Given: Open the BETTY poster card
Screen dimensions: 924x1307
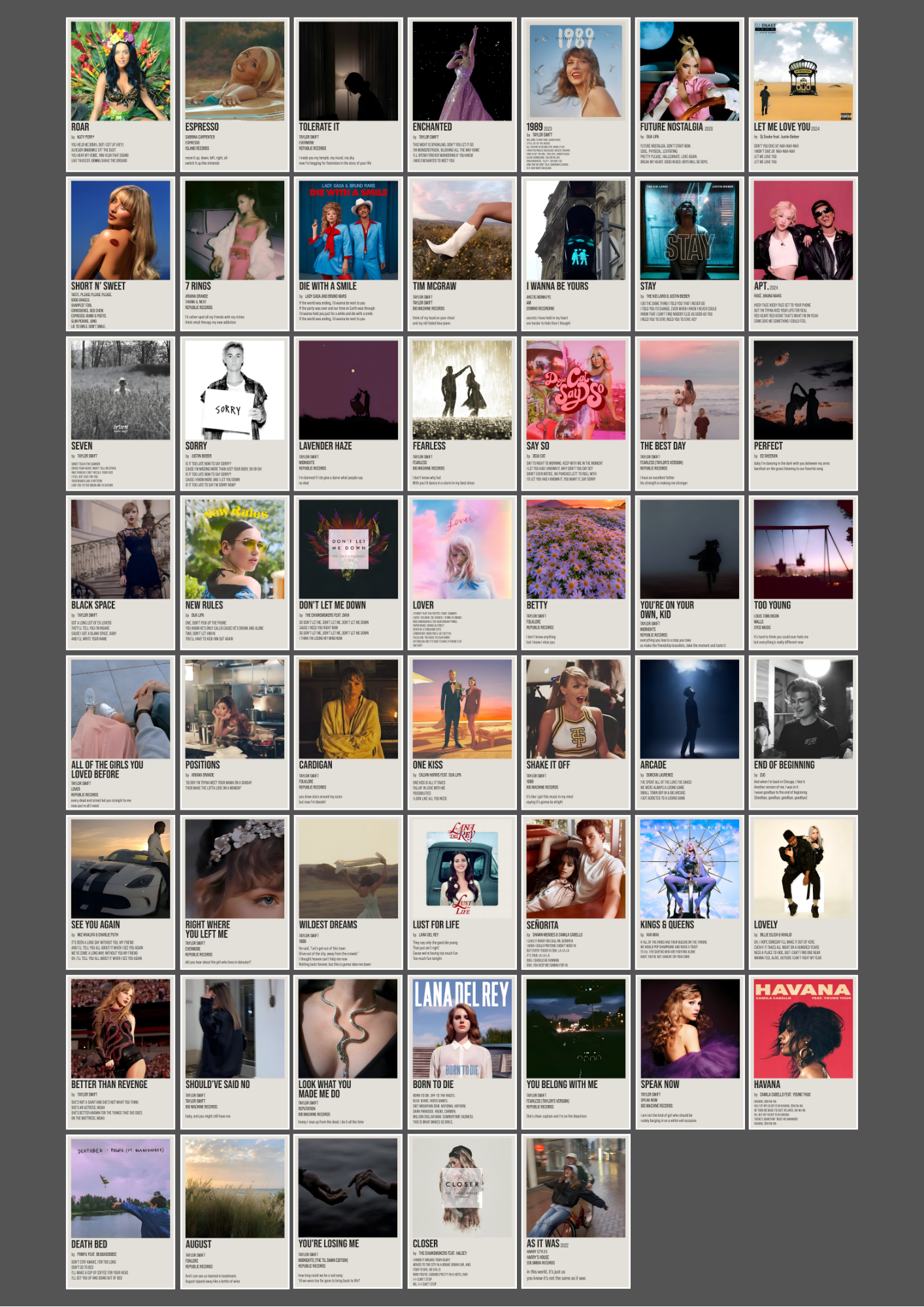Looking at the screenshot, I should click(576, 573).
